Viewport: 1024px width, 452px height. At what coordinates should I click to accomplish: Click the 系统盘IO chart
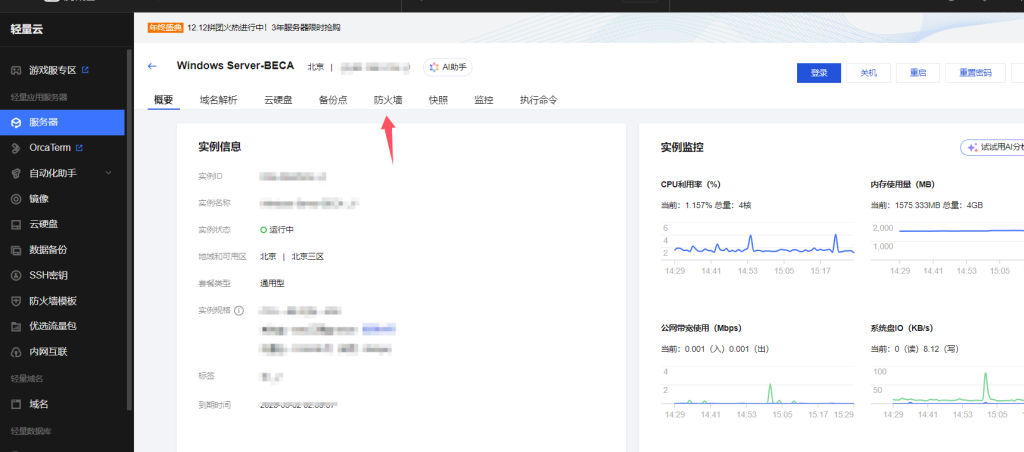(947, 392)
